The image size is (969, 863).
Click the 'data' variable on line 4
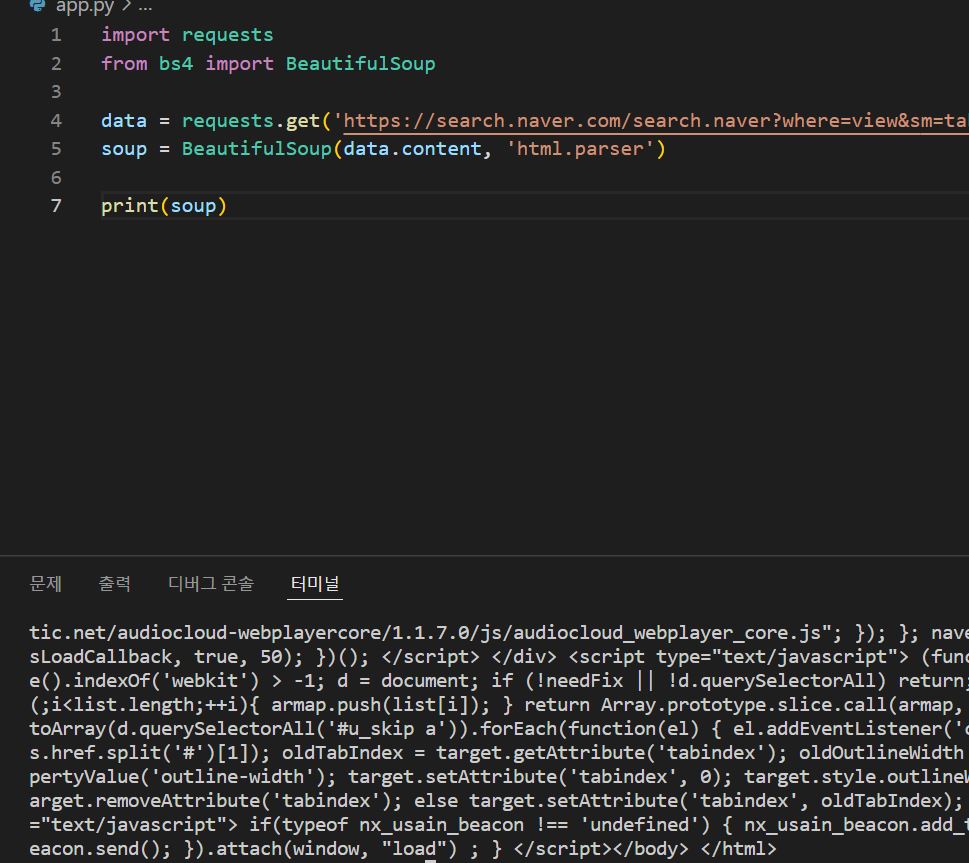[124, 121]
